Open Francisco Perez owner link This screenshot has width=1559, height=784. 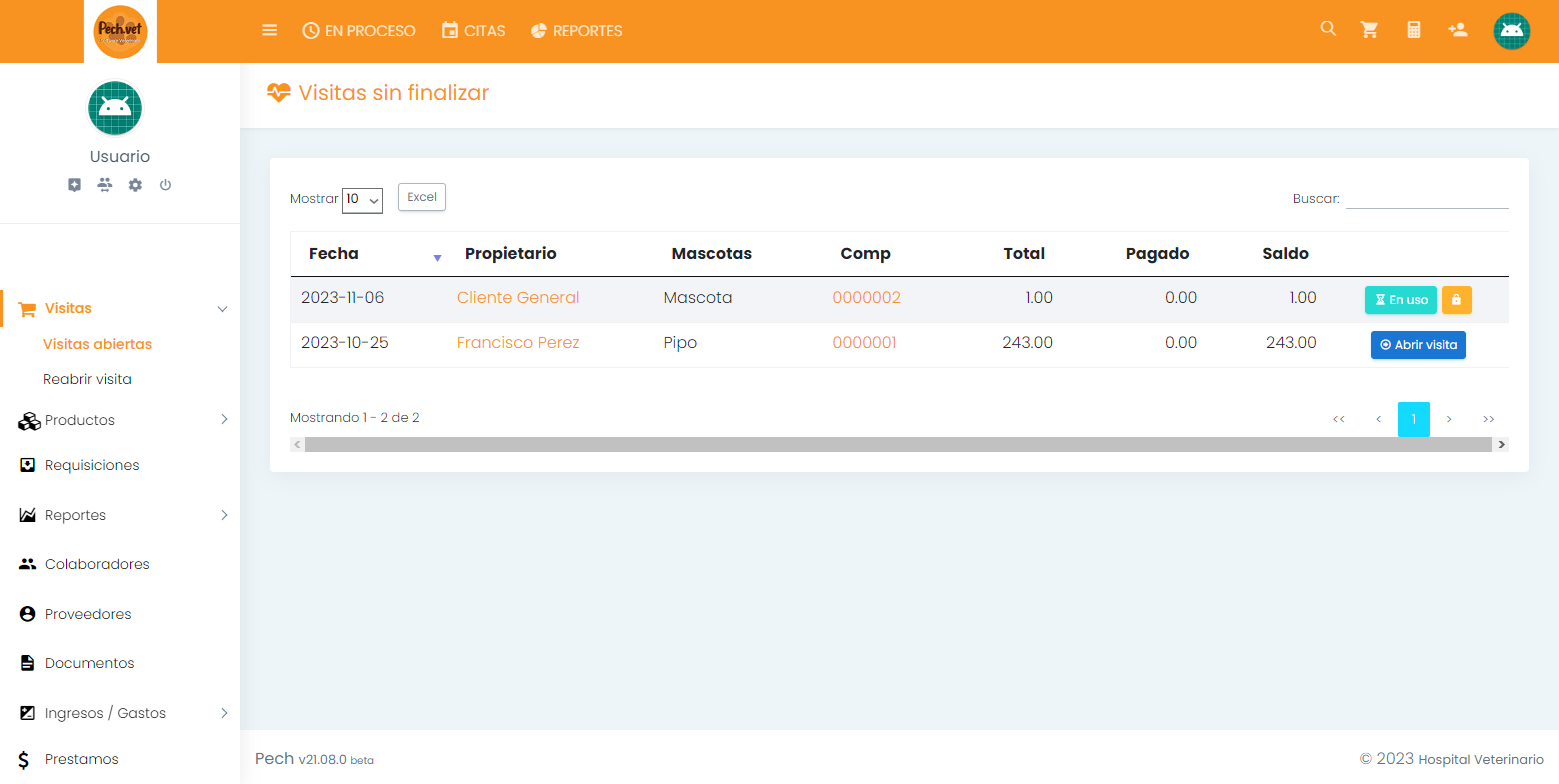pyautogui.click(x=518, y=343)
